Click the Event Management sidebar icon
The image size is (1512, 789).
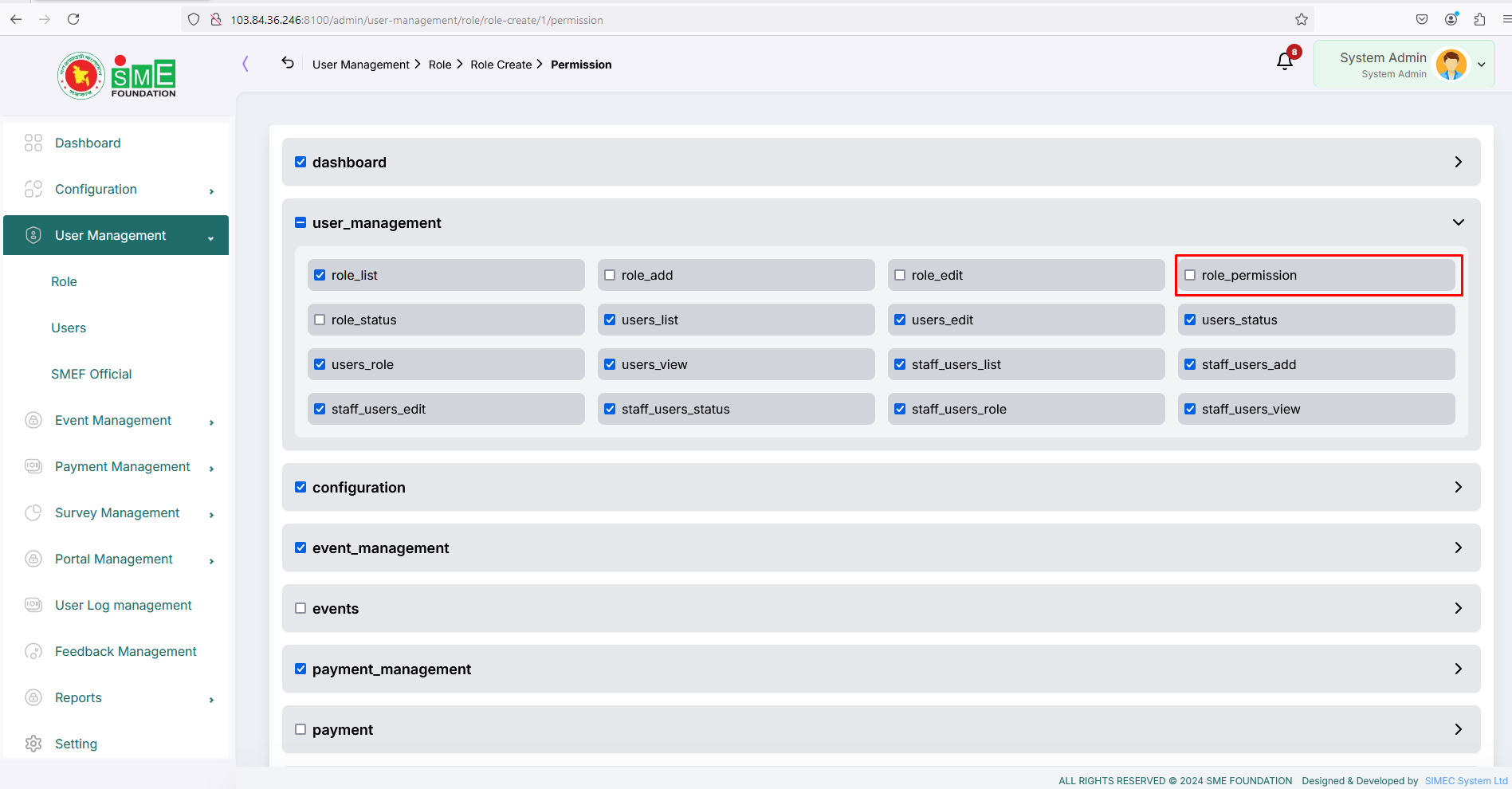[33, 420]
